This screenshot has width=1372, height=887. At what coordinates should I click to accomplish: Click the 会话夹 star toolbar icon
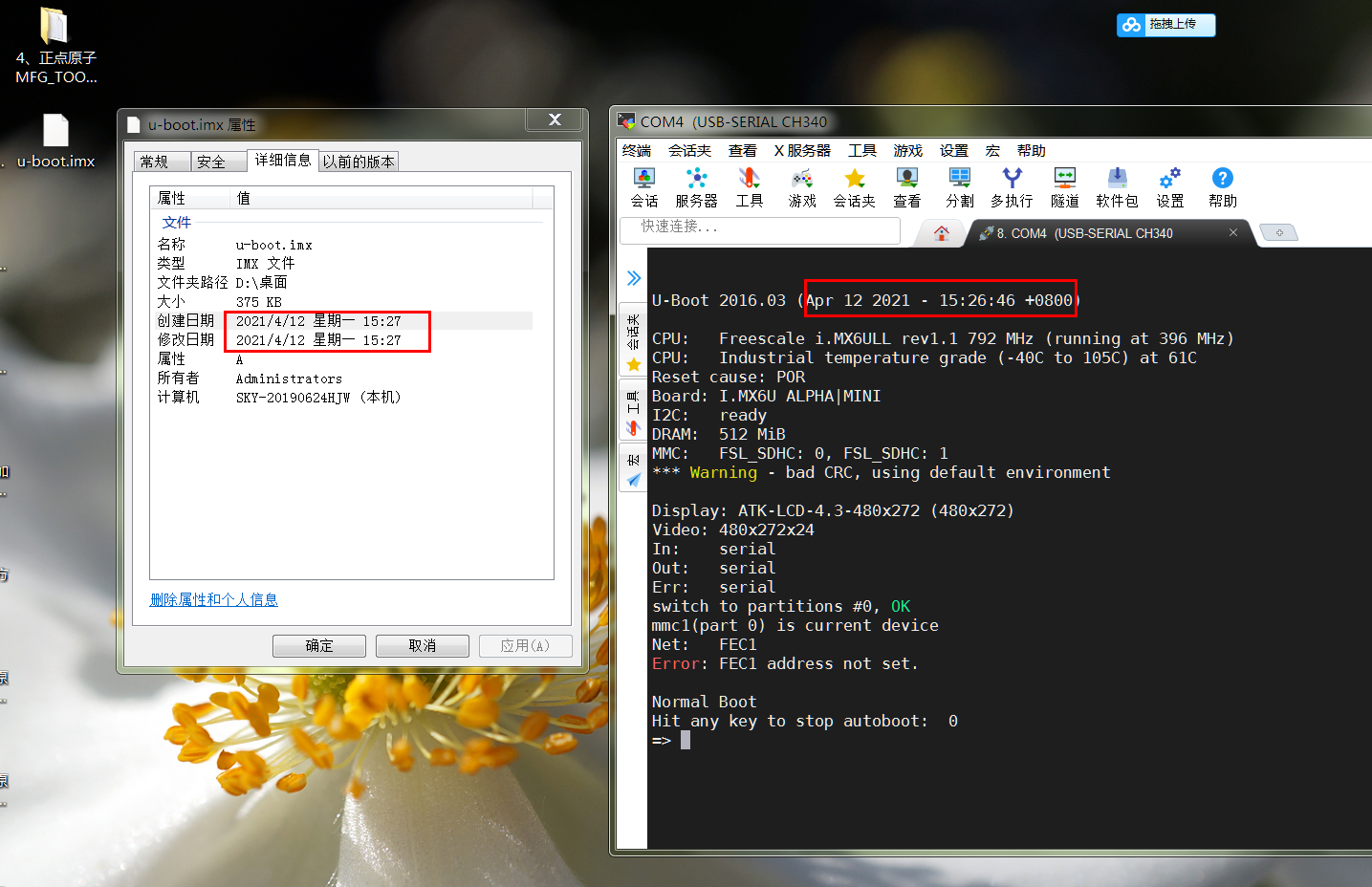[854, 186]
